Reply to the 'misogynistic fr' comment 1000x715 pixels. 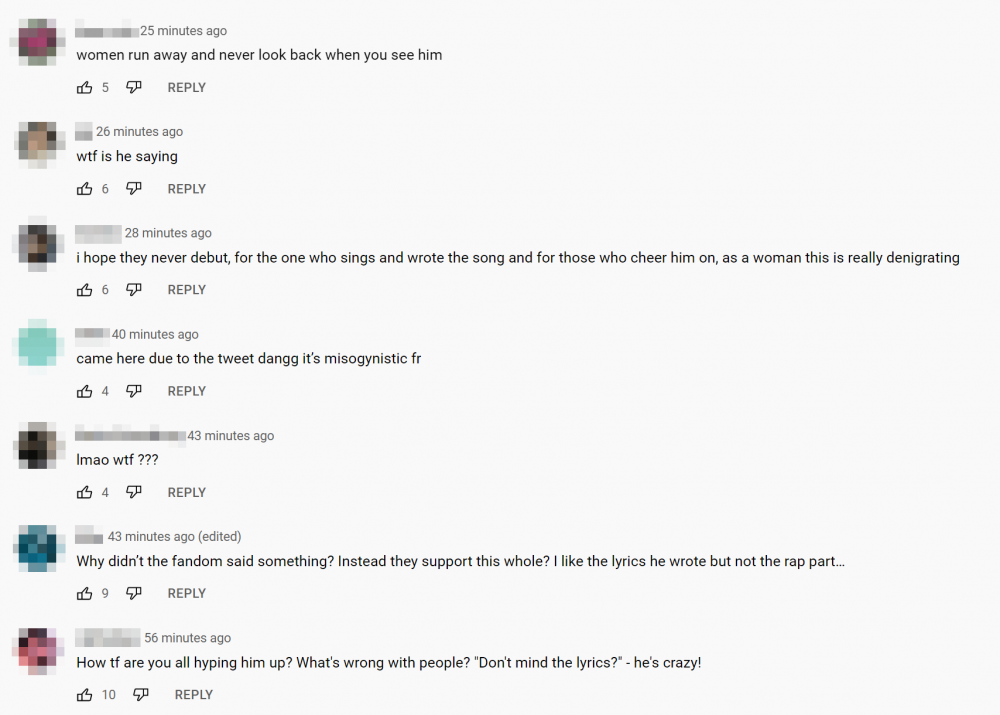click(x=186, y=391)
